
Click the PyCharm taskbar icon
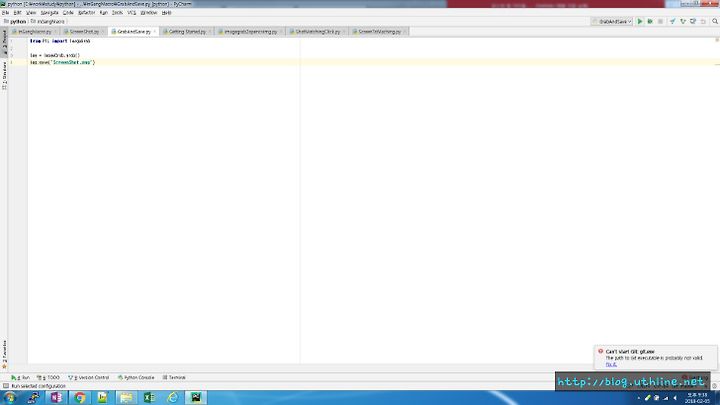pos(196,398)
